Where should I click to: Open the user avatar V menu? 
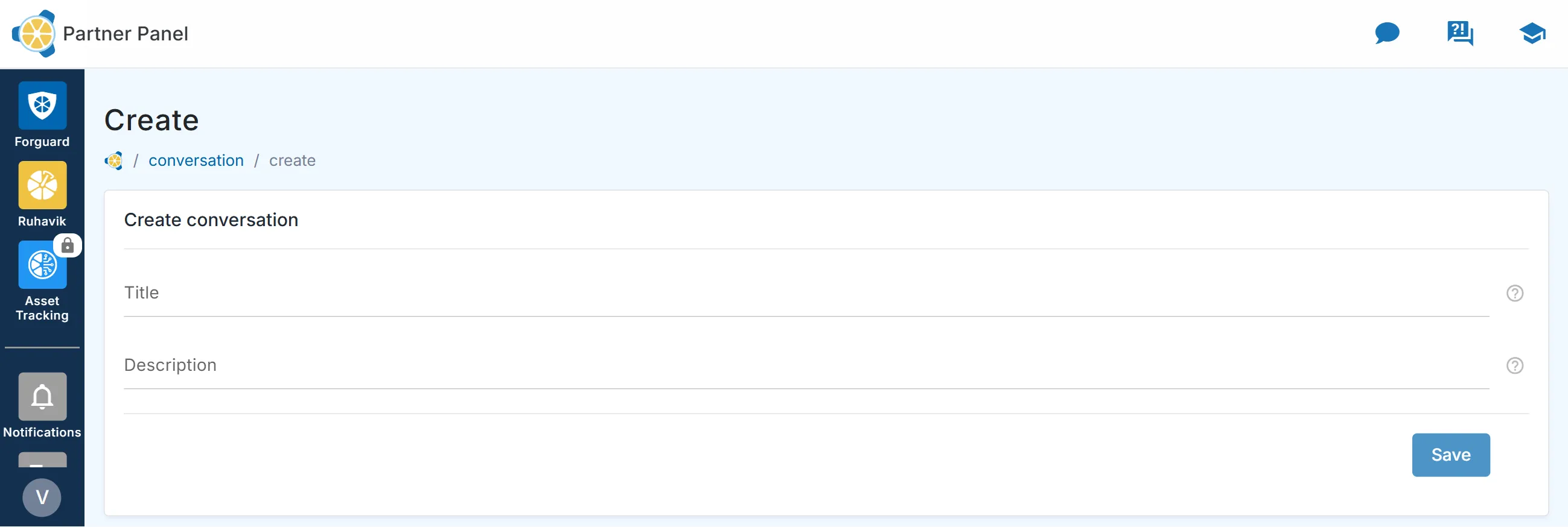point(42,498)
